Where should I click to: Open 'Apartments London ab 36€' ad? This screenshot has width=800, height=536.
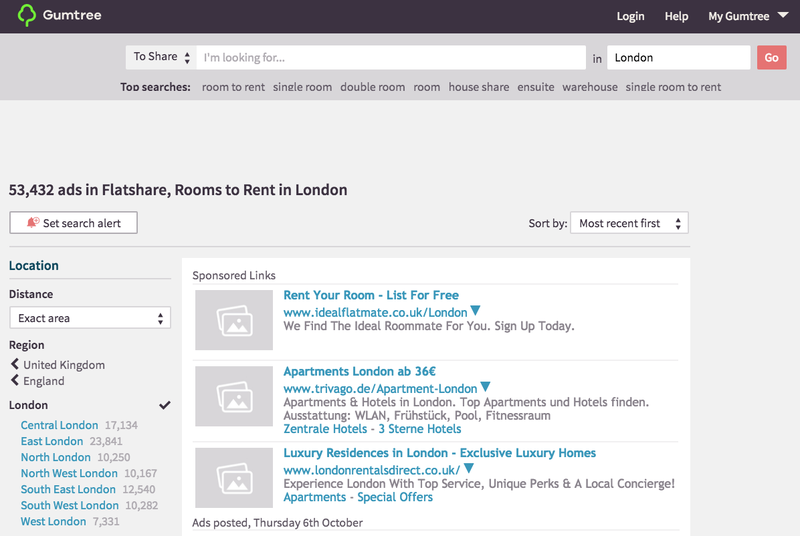(360, 371)
